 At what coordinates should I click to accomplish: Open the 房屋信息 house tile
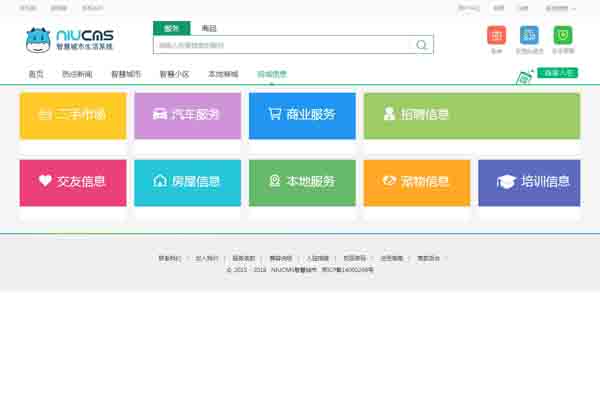[x=187, y=181]
